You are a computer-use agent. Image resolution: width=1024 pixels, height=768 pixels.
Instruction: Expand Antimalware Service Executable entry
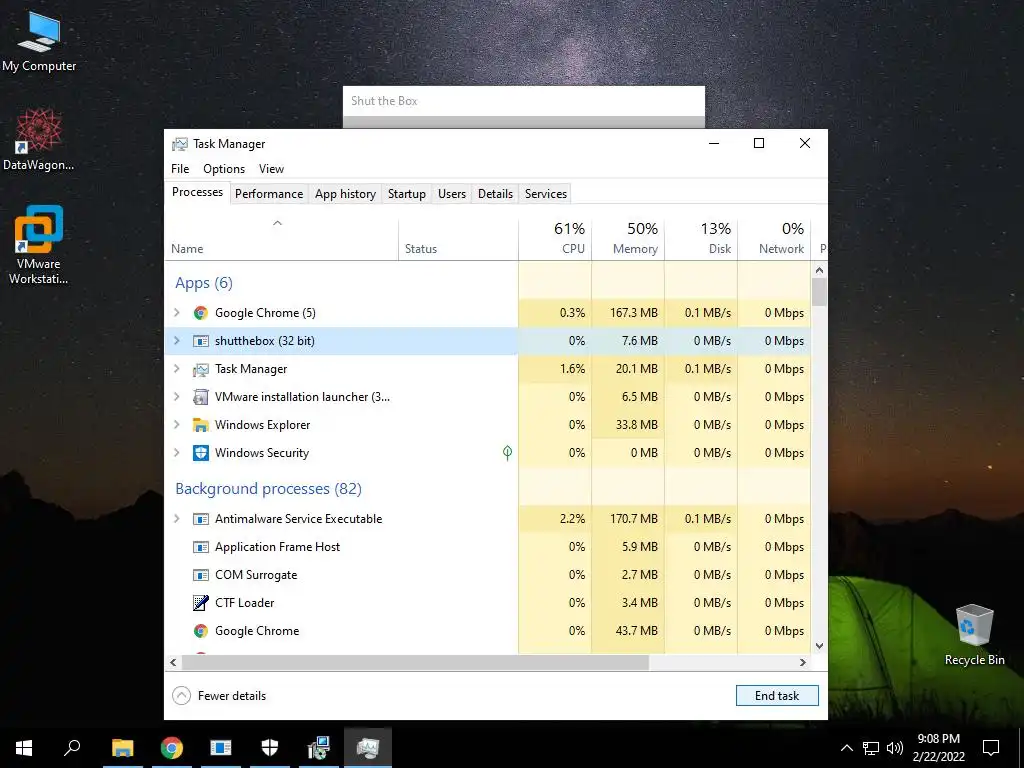click(x=176, y=519)
